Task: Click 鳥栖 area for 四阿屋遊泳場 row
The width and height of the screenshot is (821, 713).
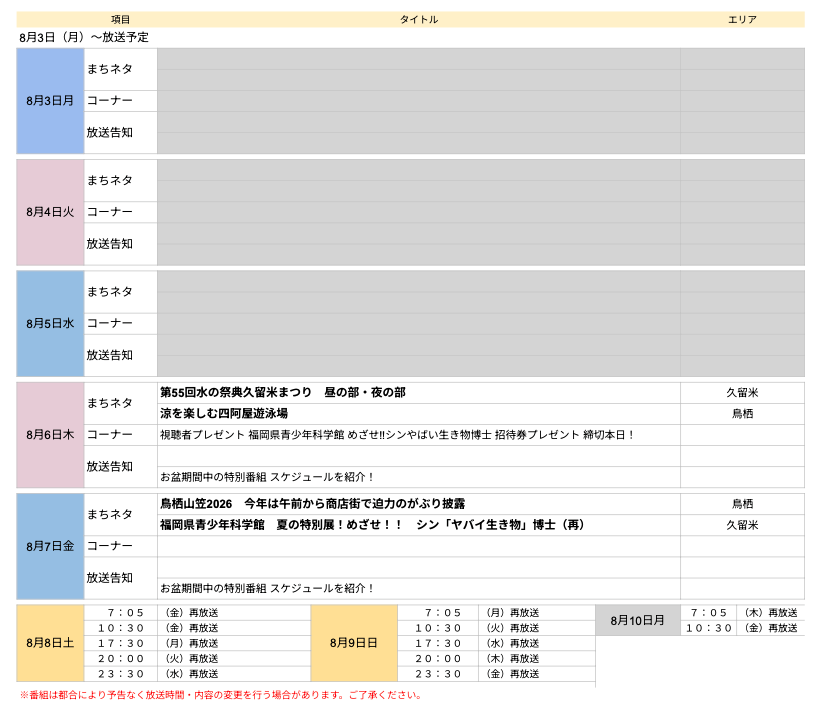Action: click(742, 414)
